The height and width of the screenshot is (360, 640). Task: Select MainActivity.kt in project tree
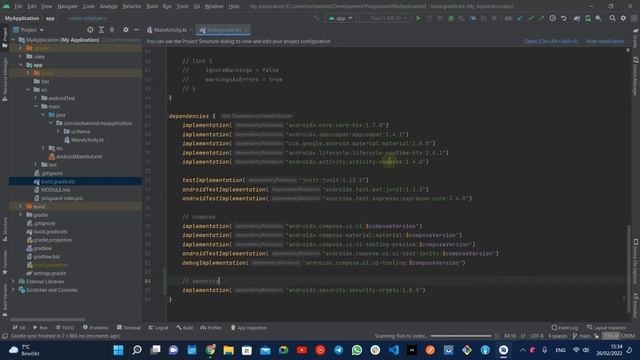pos(84,140)
